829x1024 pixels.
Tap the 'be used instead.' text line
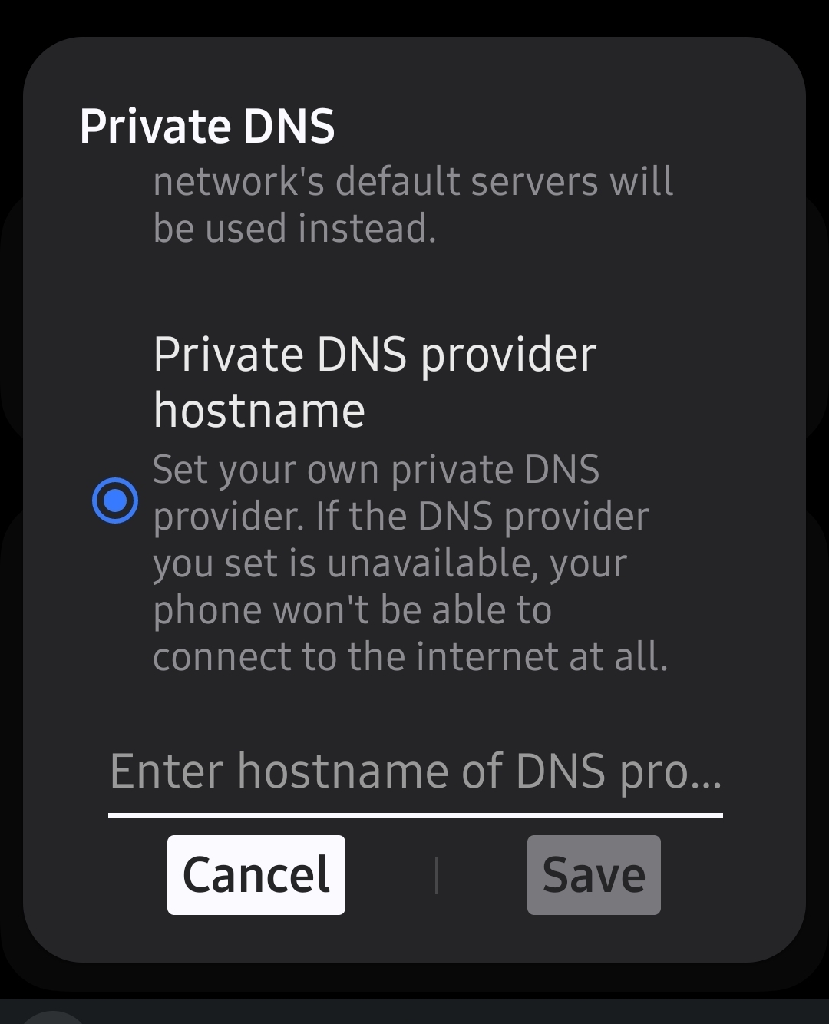click(x=295, y=229)
